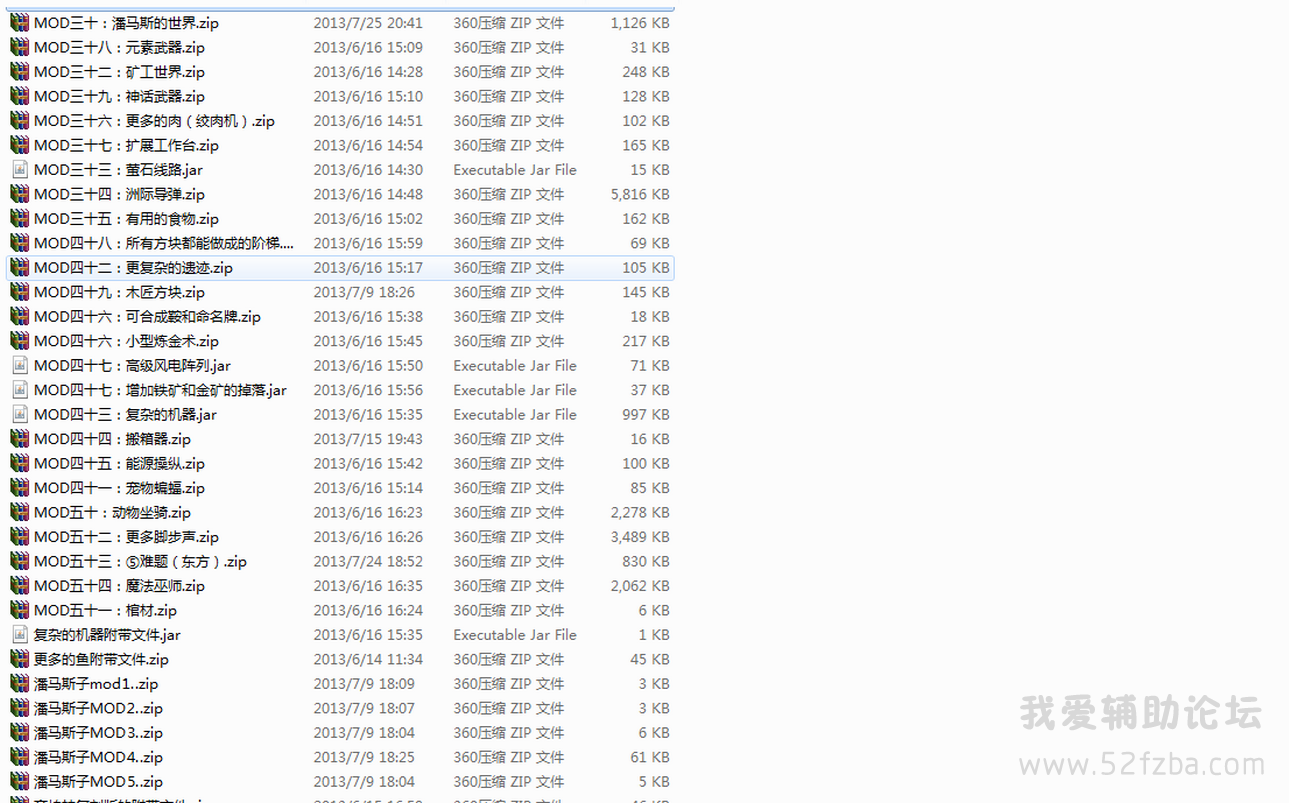The height and width of the screenshot is (803, 1289).
Task: Select file name MOD五十二：更多脚步声.zip
Action: tap(126, 537)
